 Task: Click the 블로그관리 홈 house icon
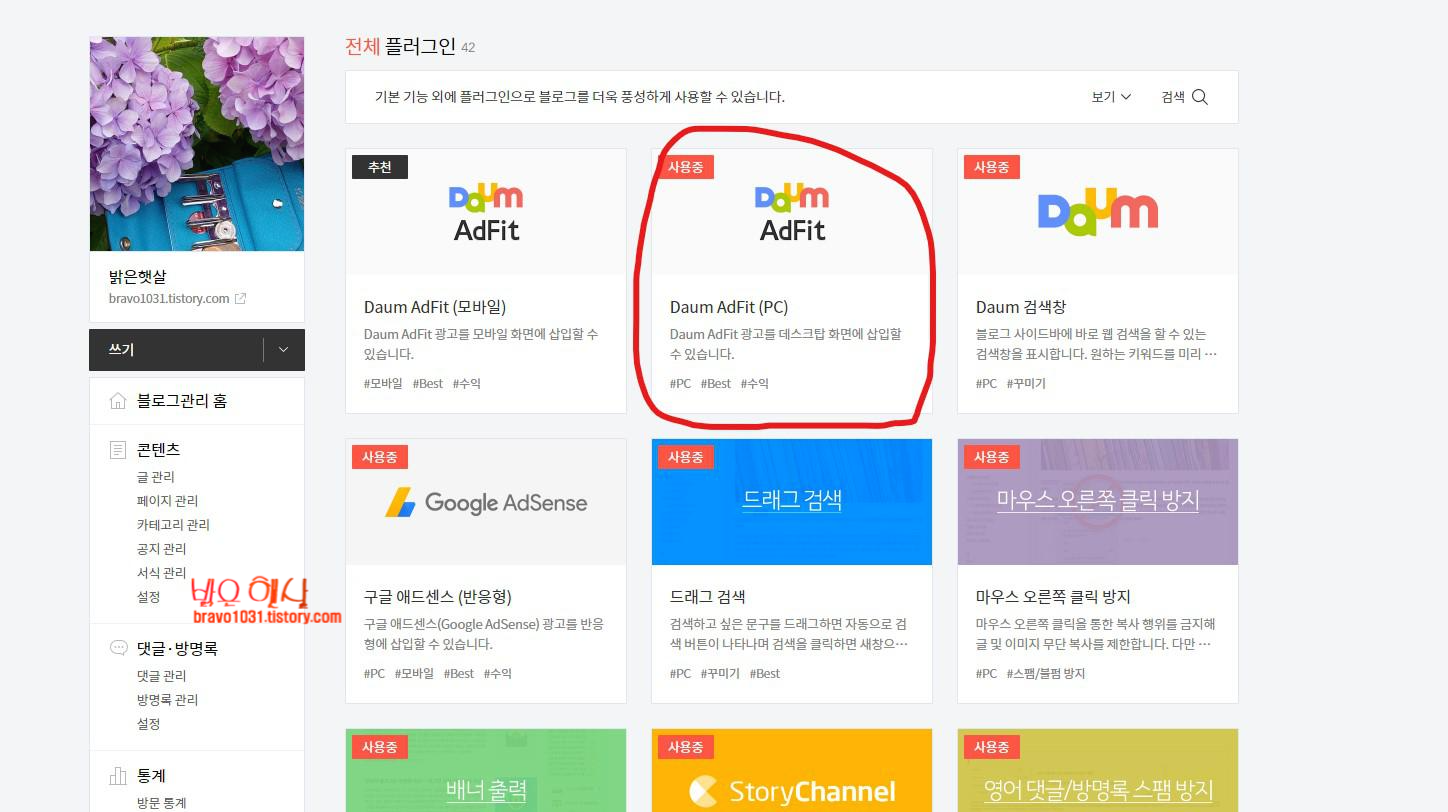point(118,401)
